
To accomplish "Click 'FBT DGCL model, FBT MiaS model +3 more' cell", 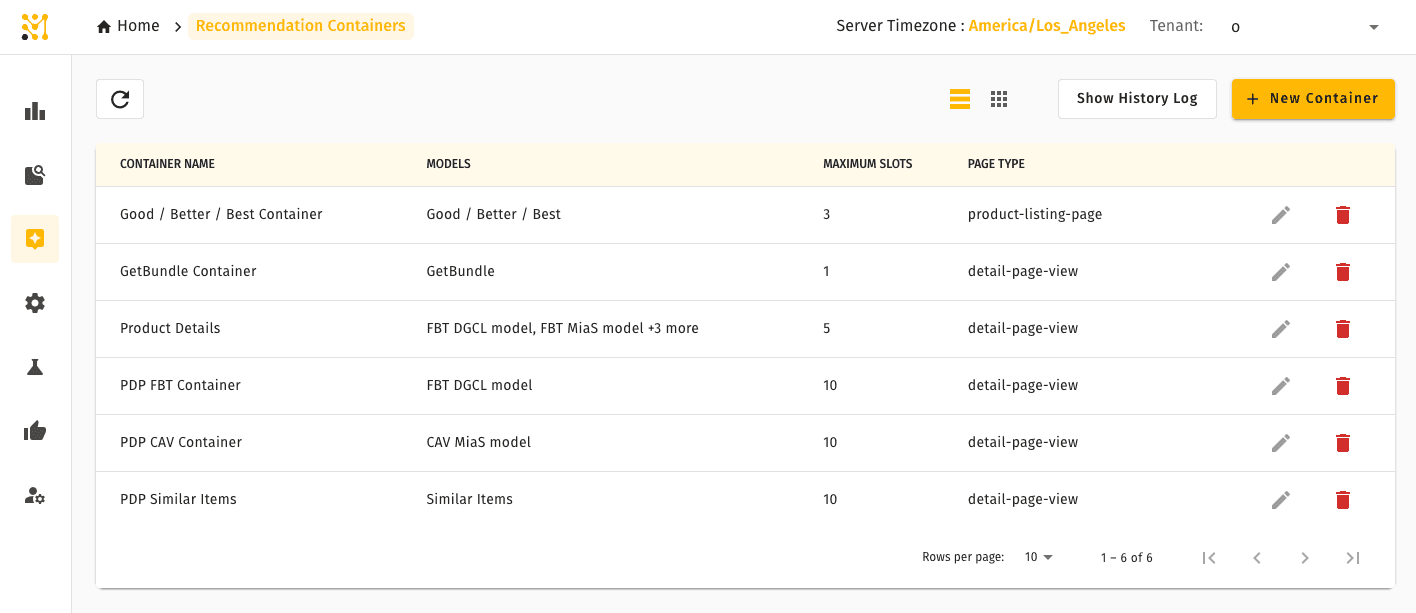I will click(x=562, y=329).
